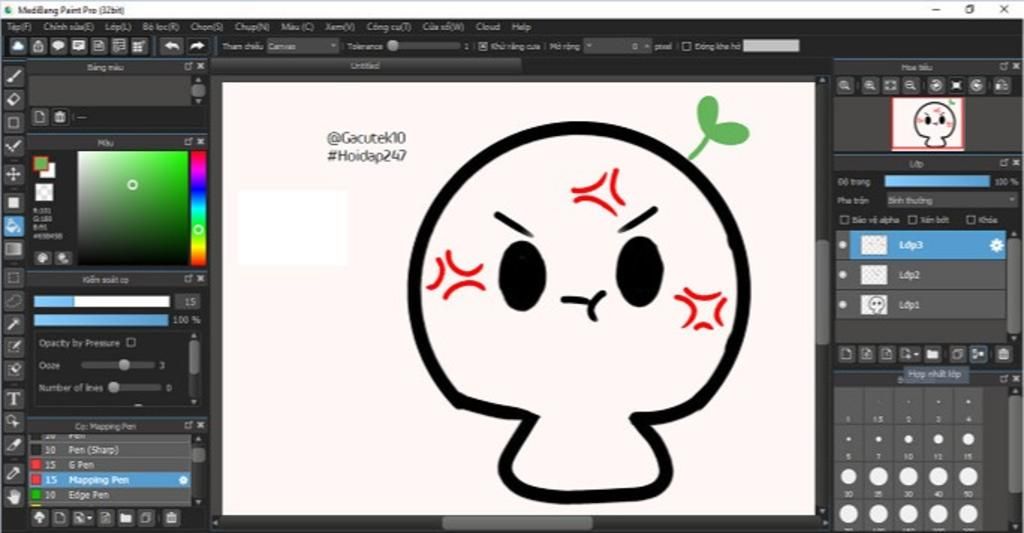Enable Bảo vệ alpha checkbox
Screen dimensions: 1024x533
pyautogui.click(x=844, y=220)
